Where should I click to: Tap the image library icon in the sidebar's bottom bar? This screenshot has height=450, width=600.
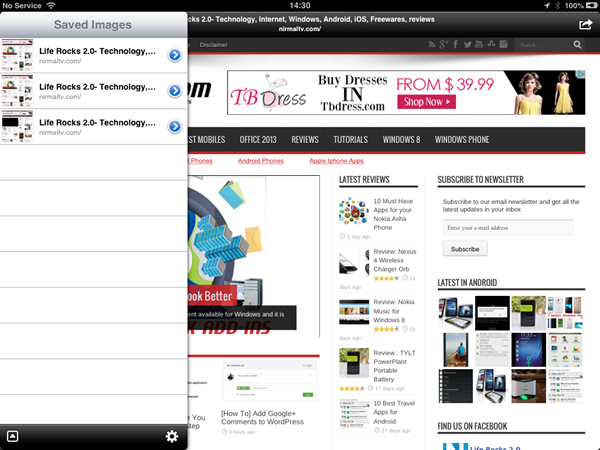point(12,436)
